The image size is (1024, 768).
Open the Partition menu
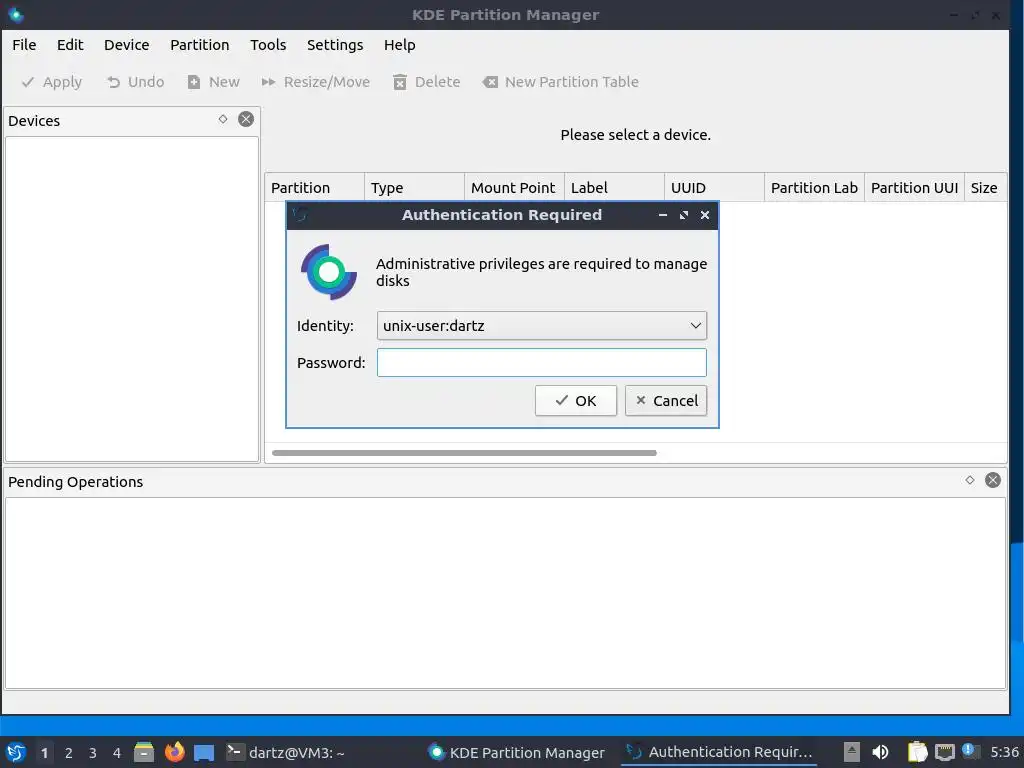point(200,45)
